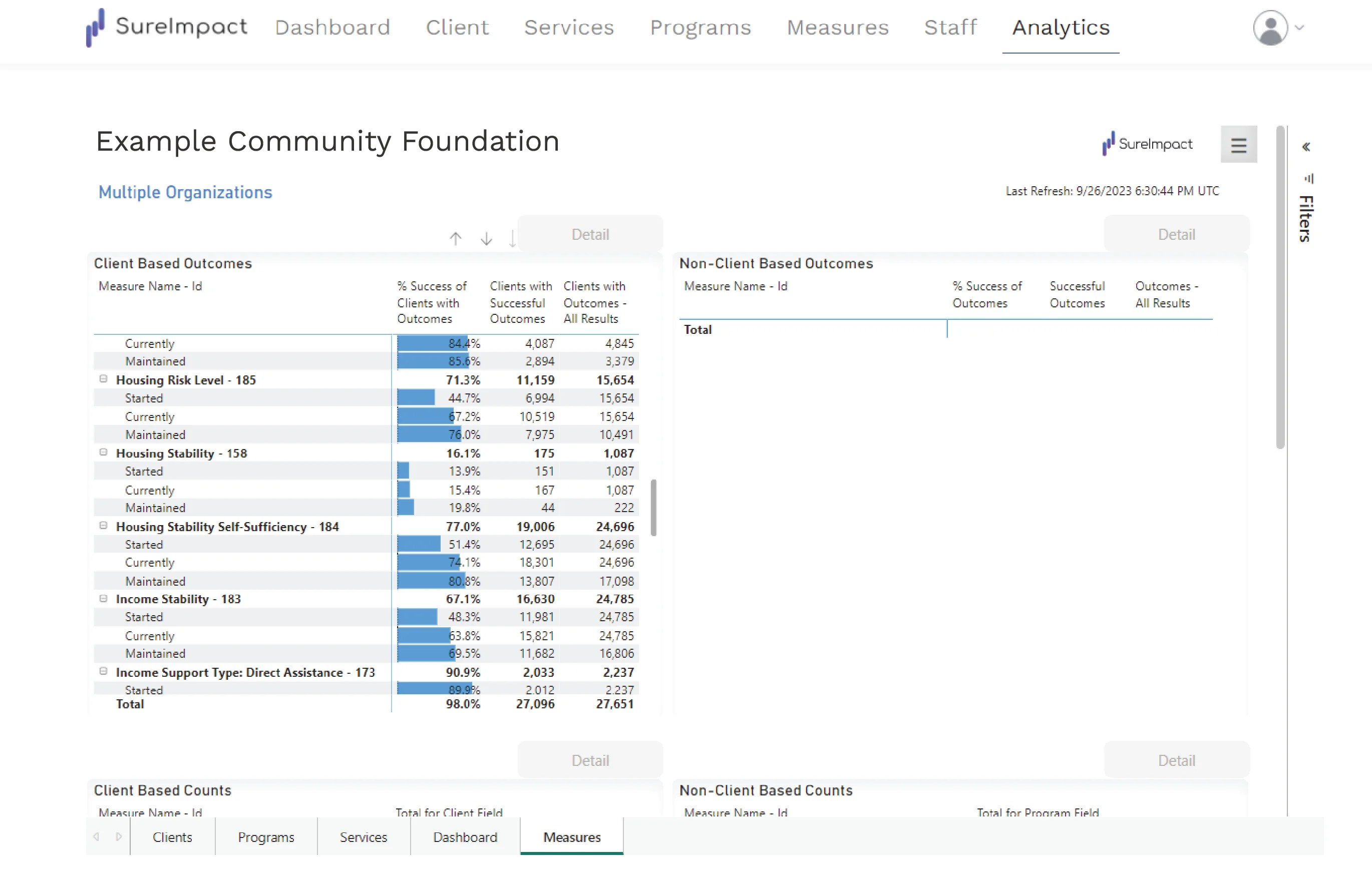The width and height of the screenshot is (1372, 873).
Task: Click Total row in Non-Client Based Outcomes
Action: pyautogui.click(x=946, y=329)
